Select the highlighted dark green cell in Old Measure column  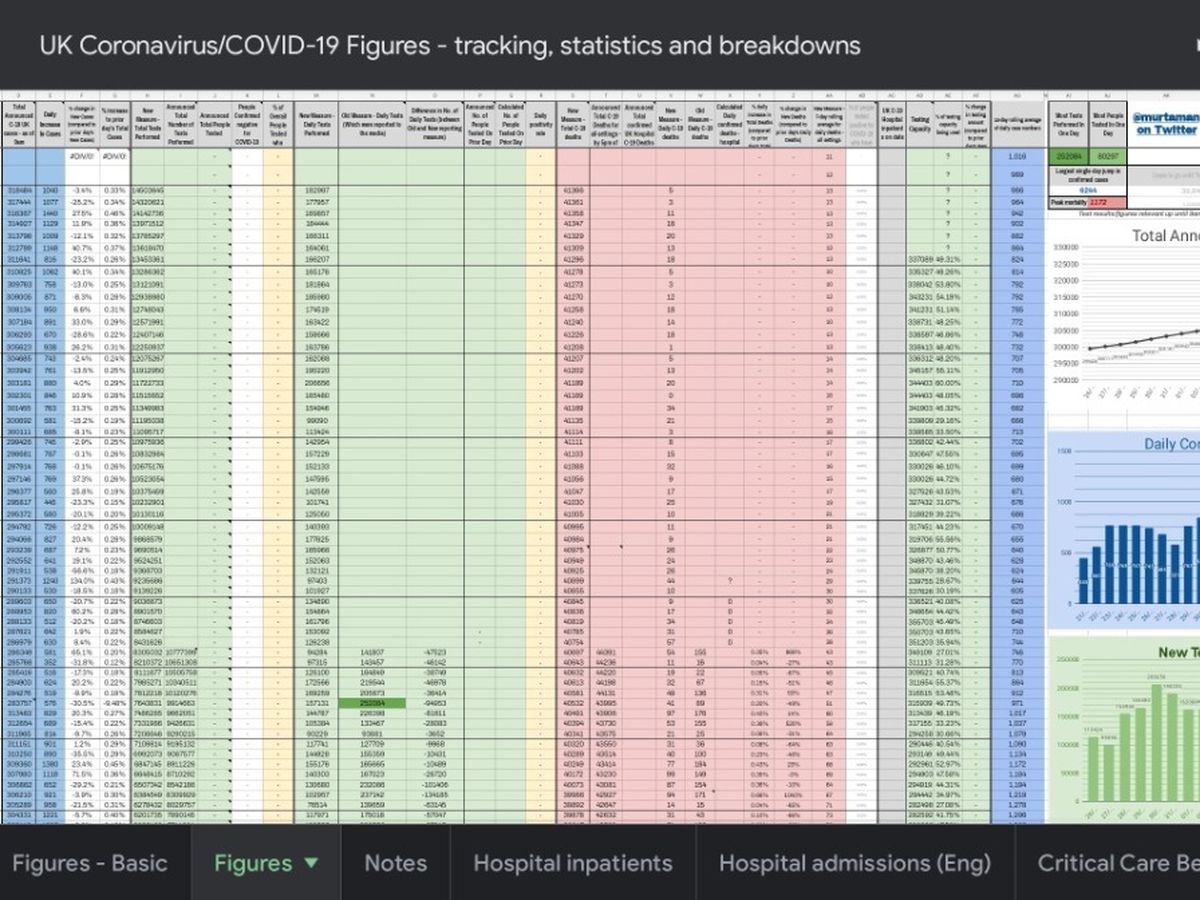pos(371,703)
